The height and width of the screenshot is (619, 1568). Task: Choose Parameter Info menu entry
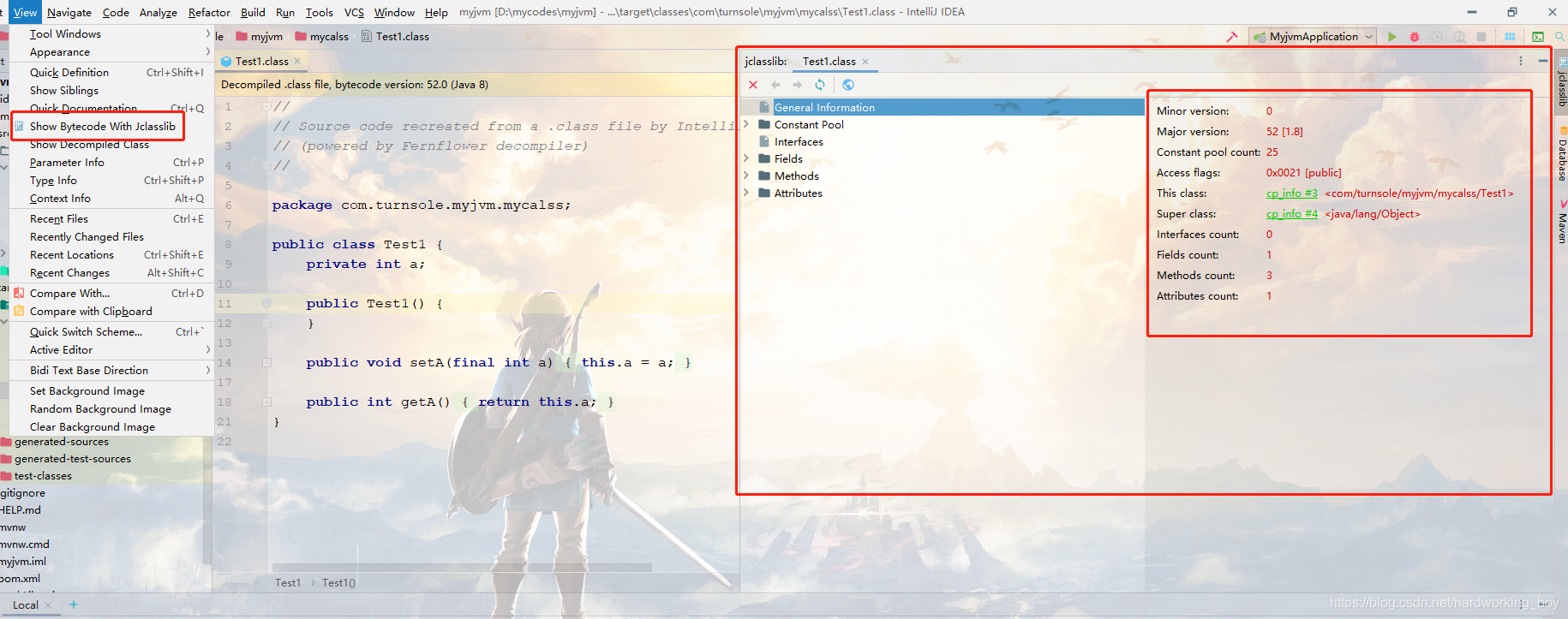pos(111,163)
